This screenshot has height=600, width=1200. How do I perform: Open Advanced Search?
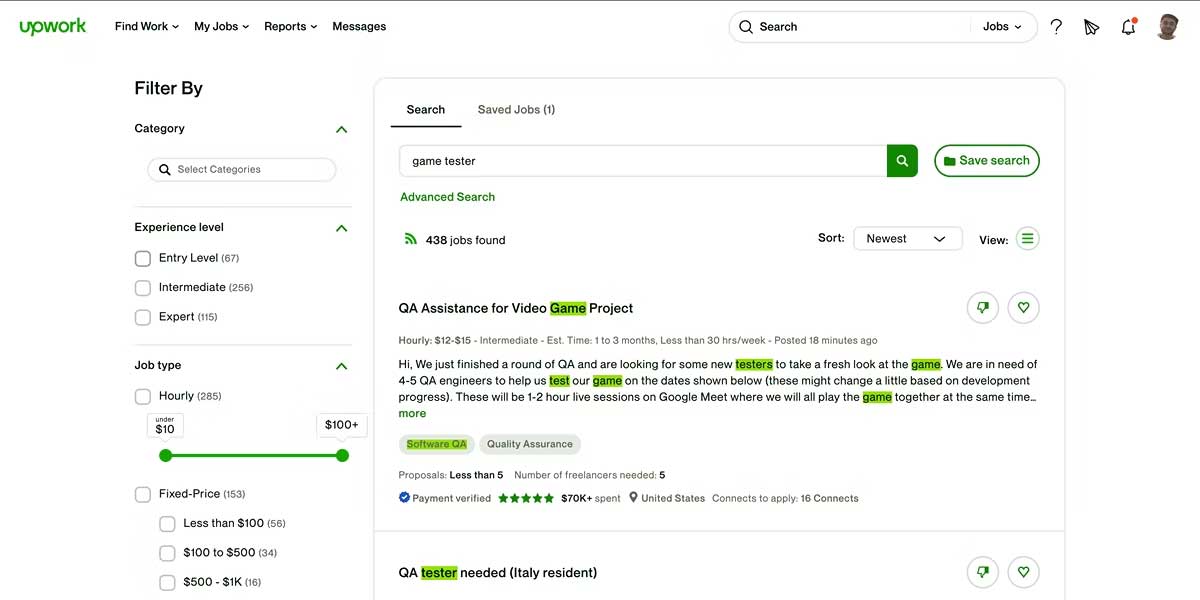[447, 196]
